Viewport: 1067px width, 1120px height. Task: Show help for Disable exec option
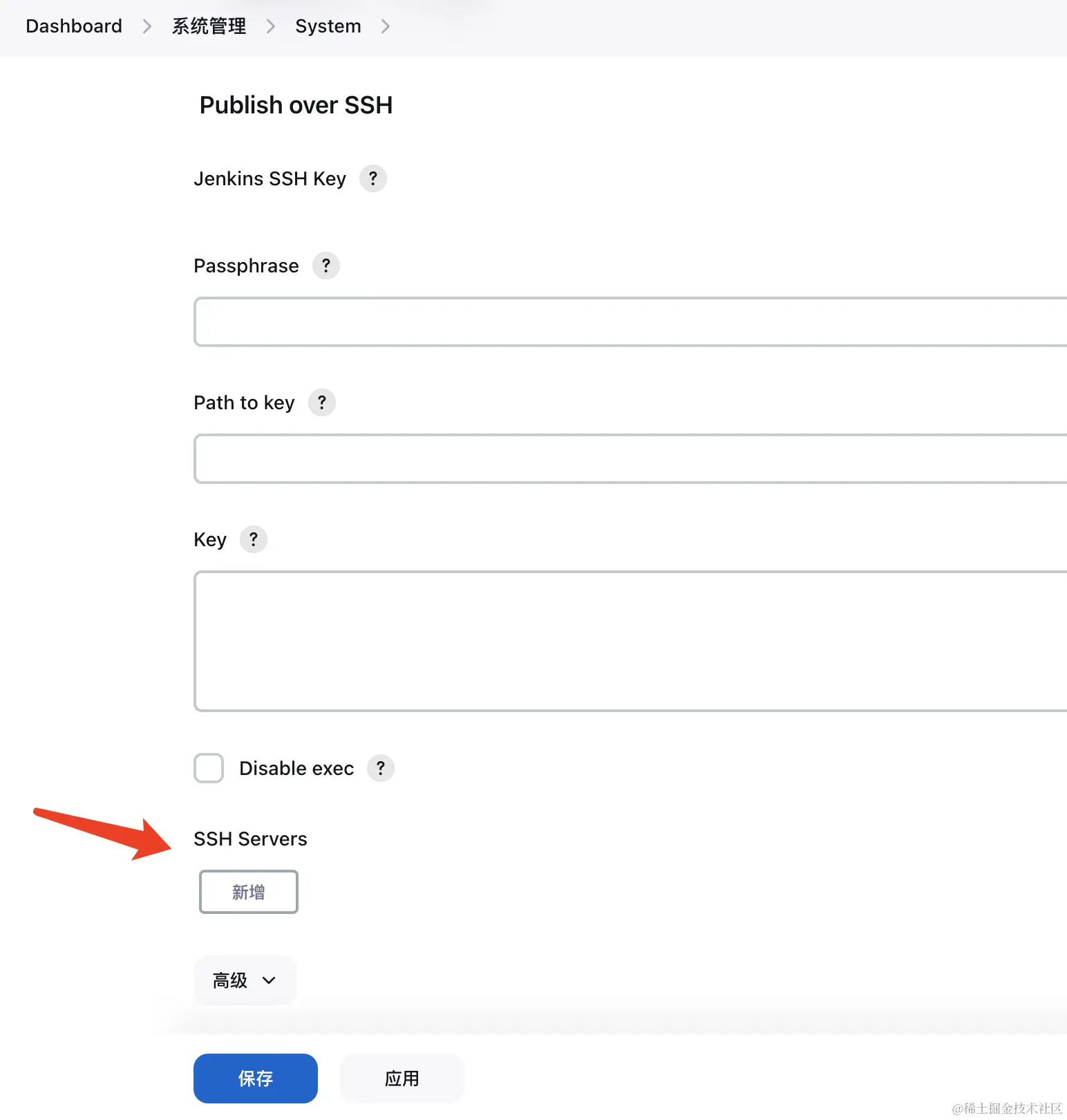tap(381, 768)
